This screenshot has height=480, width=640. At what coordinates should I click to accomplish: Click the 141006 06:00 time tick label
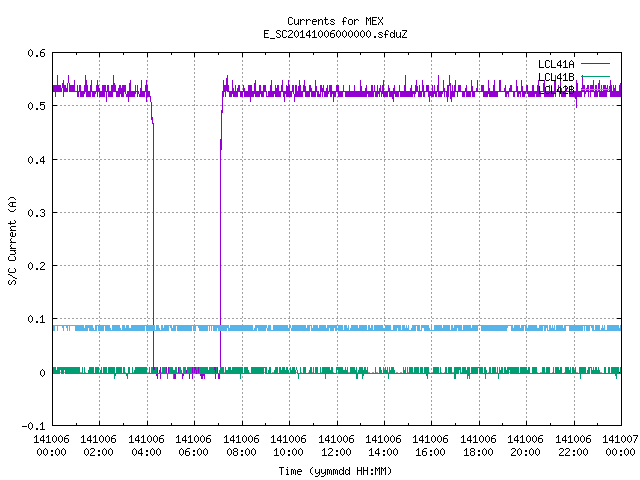(193, 446)
